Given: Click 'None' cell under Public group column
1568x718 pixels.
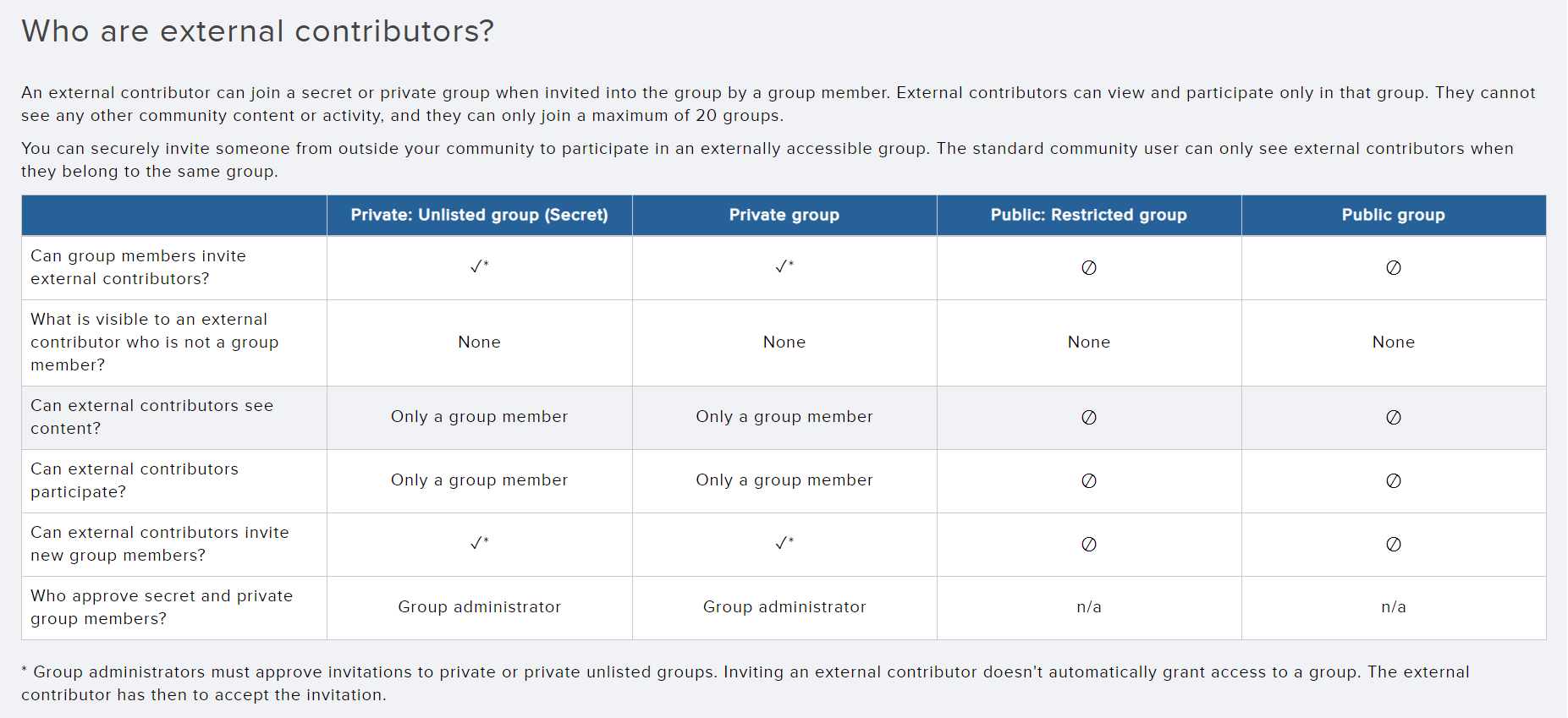Looking at the screenshot, I should [x=1394, y=343].
